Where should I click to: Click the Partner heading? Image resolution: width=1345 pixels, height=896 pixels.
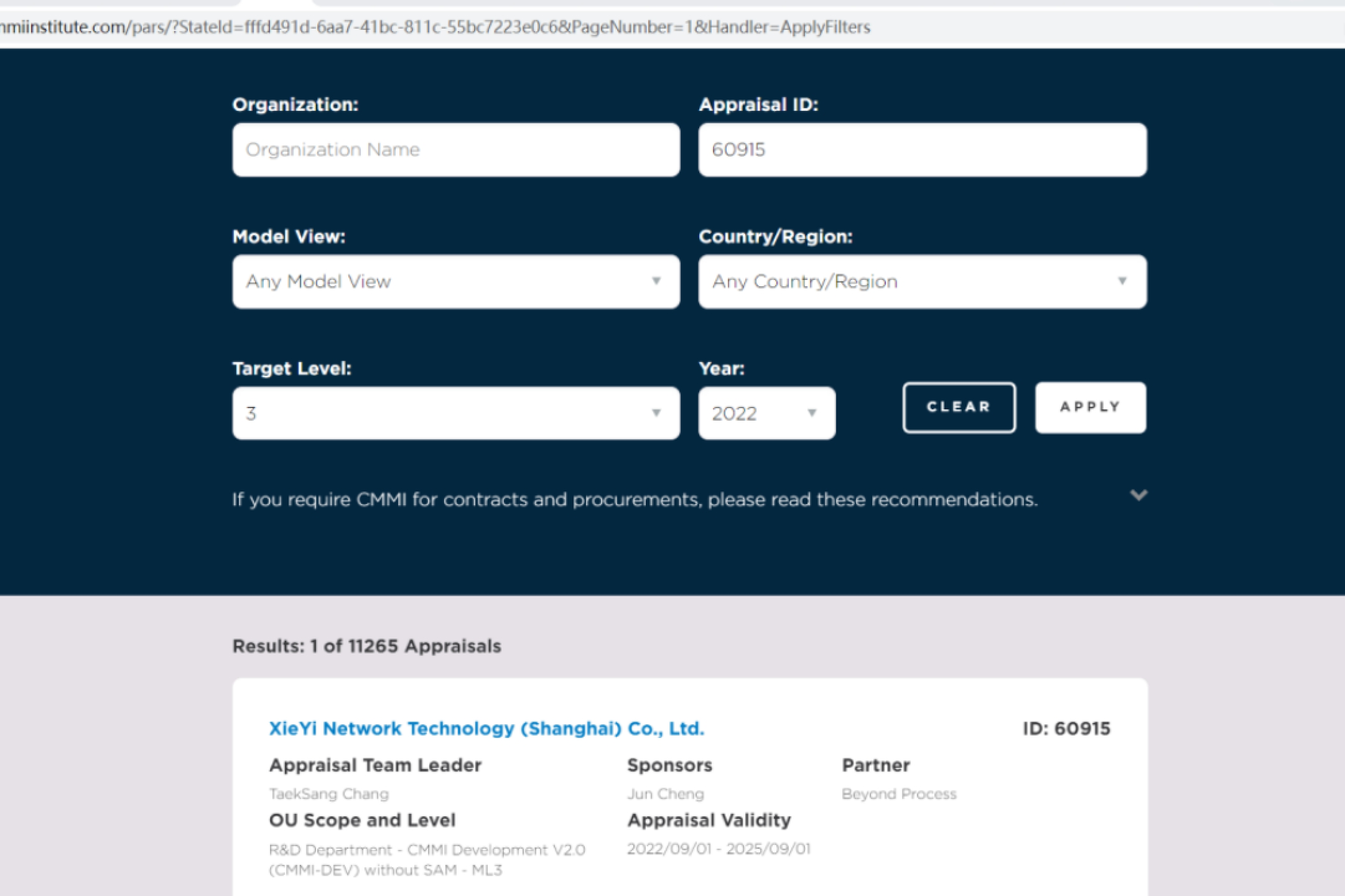tap(876, 765)
